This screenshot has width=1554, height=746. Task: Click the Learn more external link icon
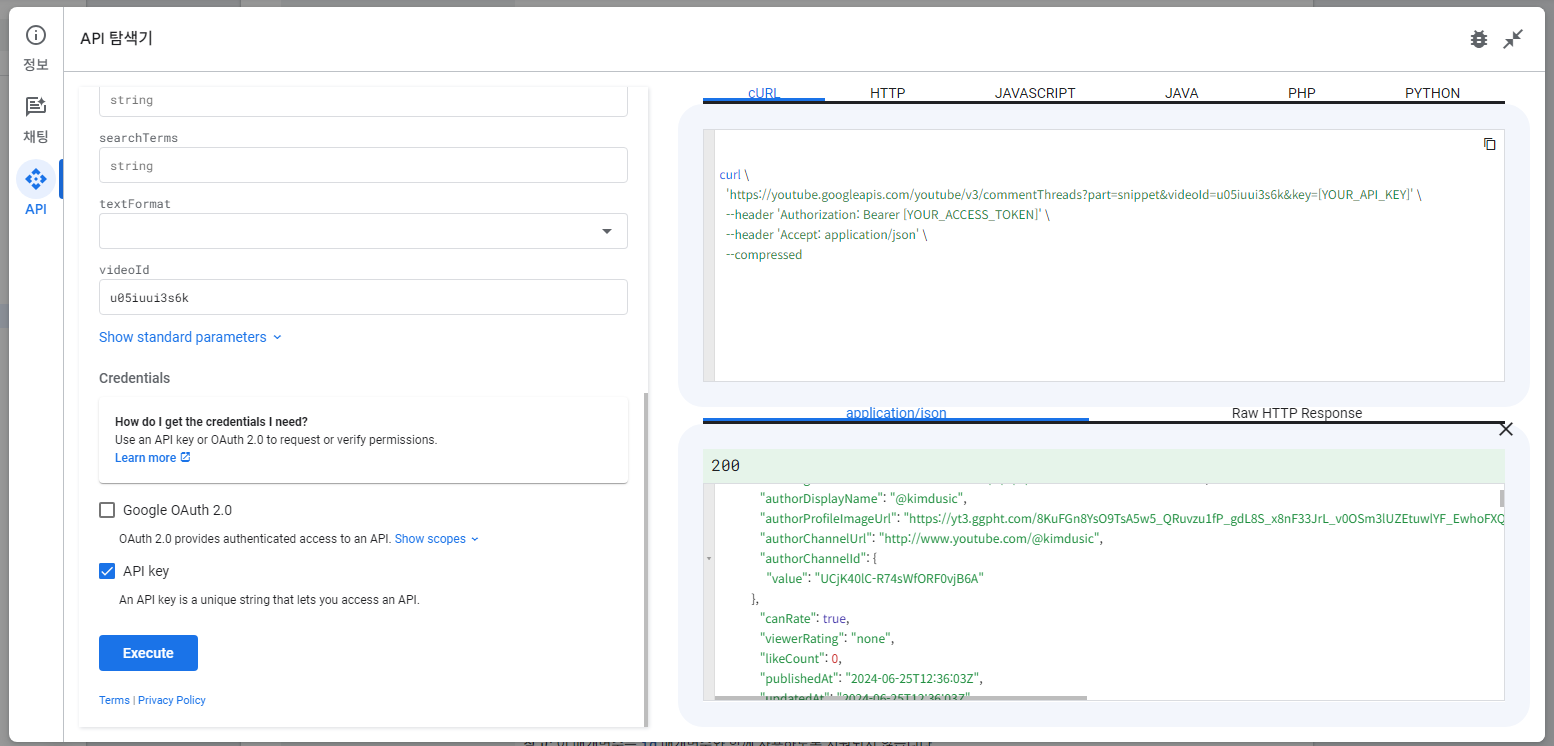185,458
